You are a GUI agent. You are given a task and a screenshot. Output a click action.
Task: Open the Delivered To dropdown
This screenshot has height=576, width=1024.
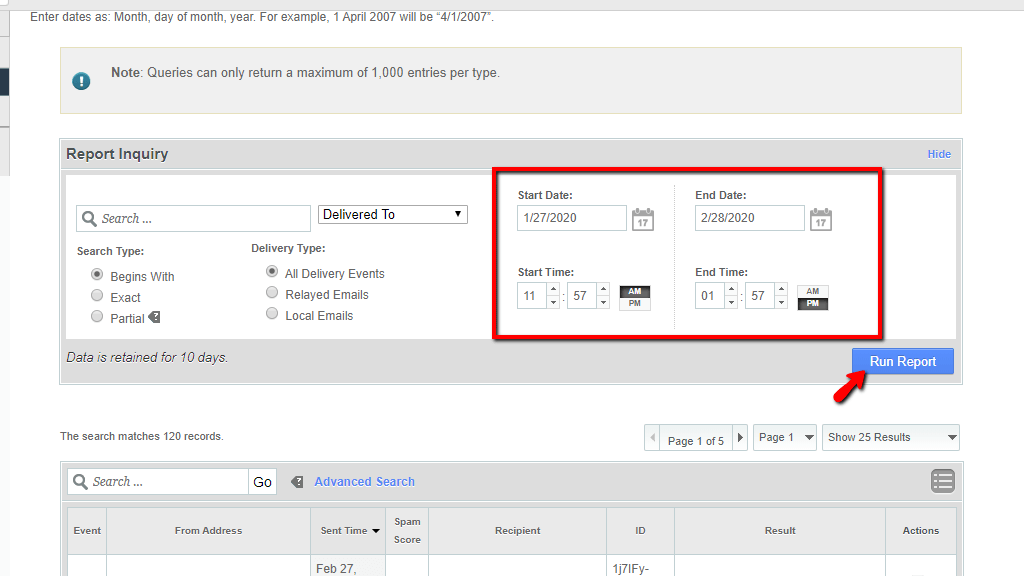coord(392,214)
